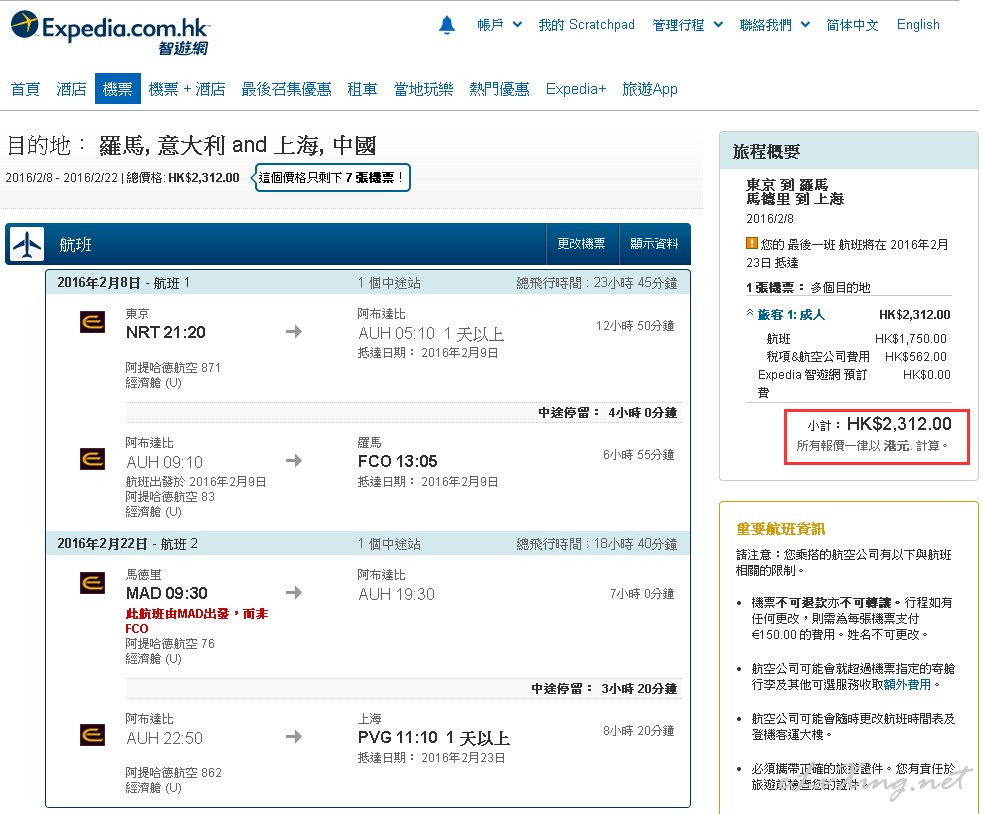The image size is (983, 814).
Task: Click the 中途停留 4小時 0分鐘 layover text
Action: click(607, 413)
